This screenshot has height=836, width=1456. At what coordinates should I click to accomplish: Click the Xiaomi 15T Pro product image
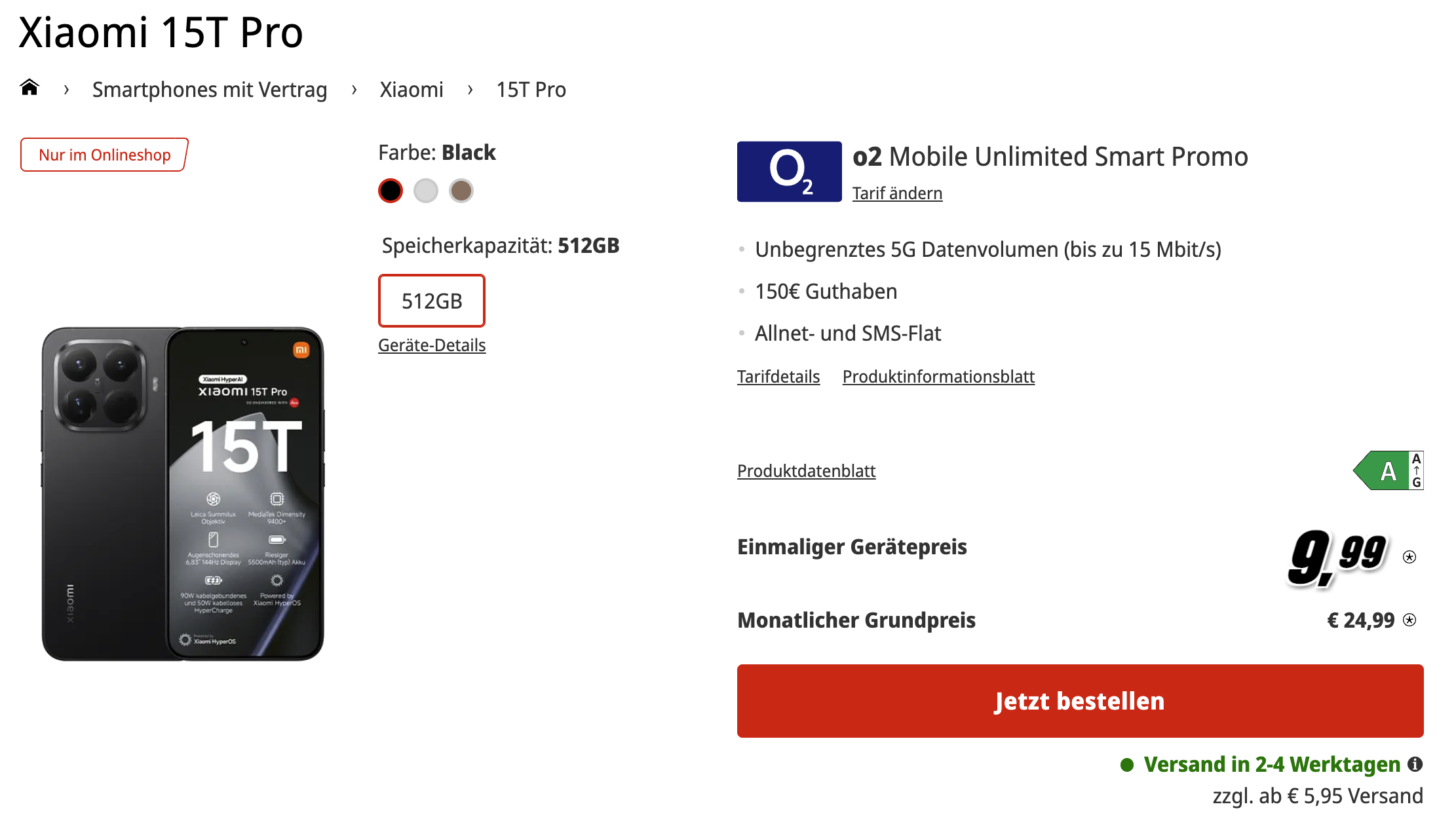183,493
